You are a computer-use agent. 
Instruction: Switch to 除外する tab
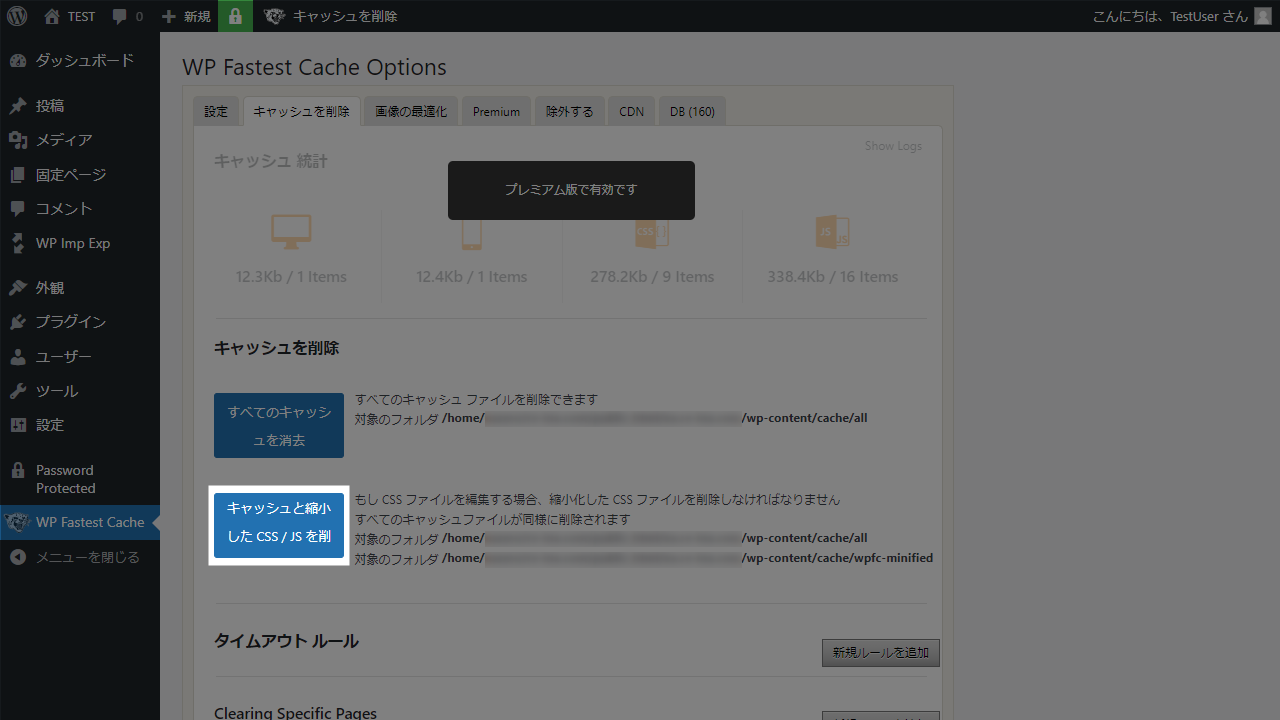click(x=569, y=111)
